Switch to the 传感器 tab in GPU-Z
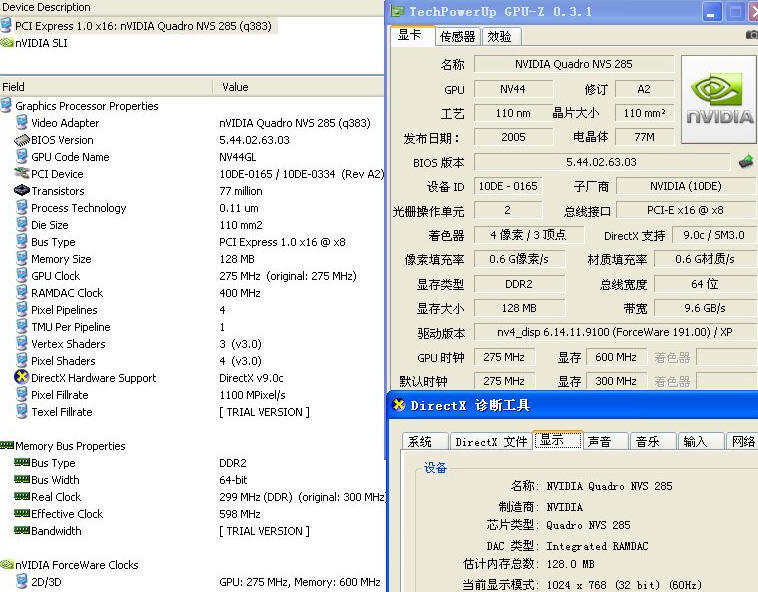 [x=457, y=36]
